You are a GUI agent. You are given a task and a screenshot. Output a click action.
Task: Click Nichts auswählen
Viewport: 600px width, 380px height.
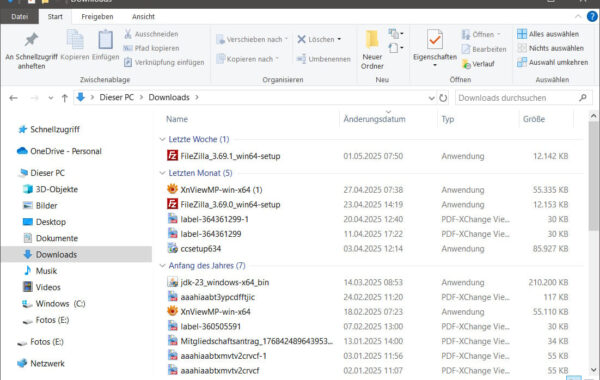(x=551, y=48)
